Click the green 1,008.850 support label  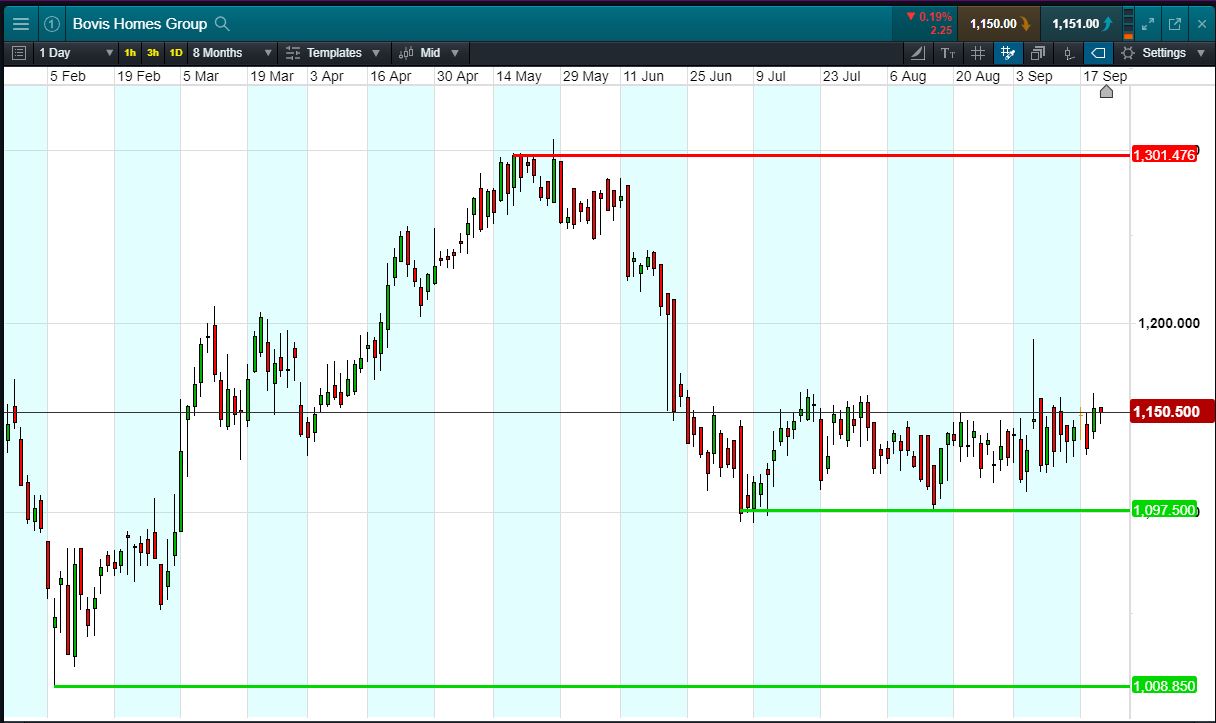(1164, 686)
